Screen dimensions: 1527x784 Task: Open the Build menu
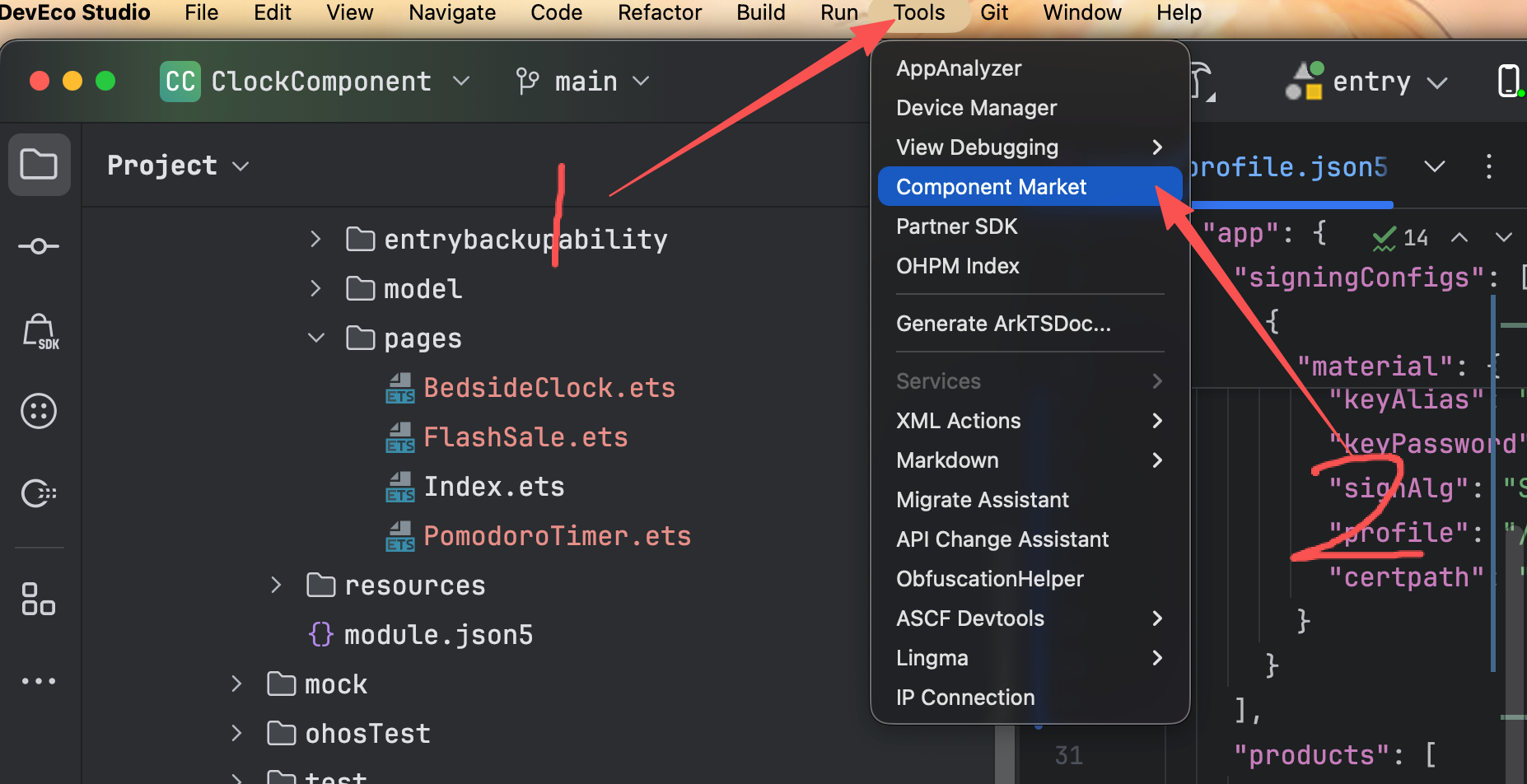(761, 12)
